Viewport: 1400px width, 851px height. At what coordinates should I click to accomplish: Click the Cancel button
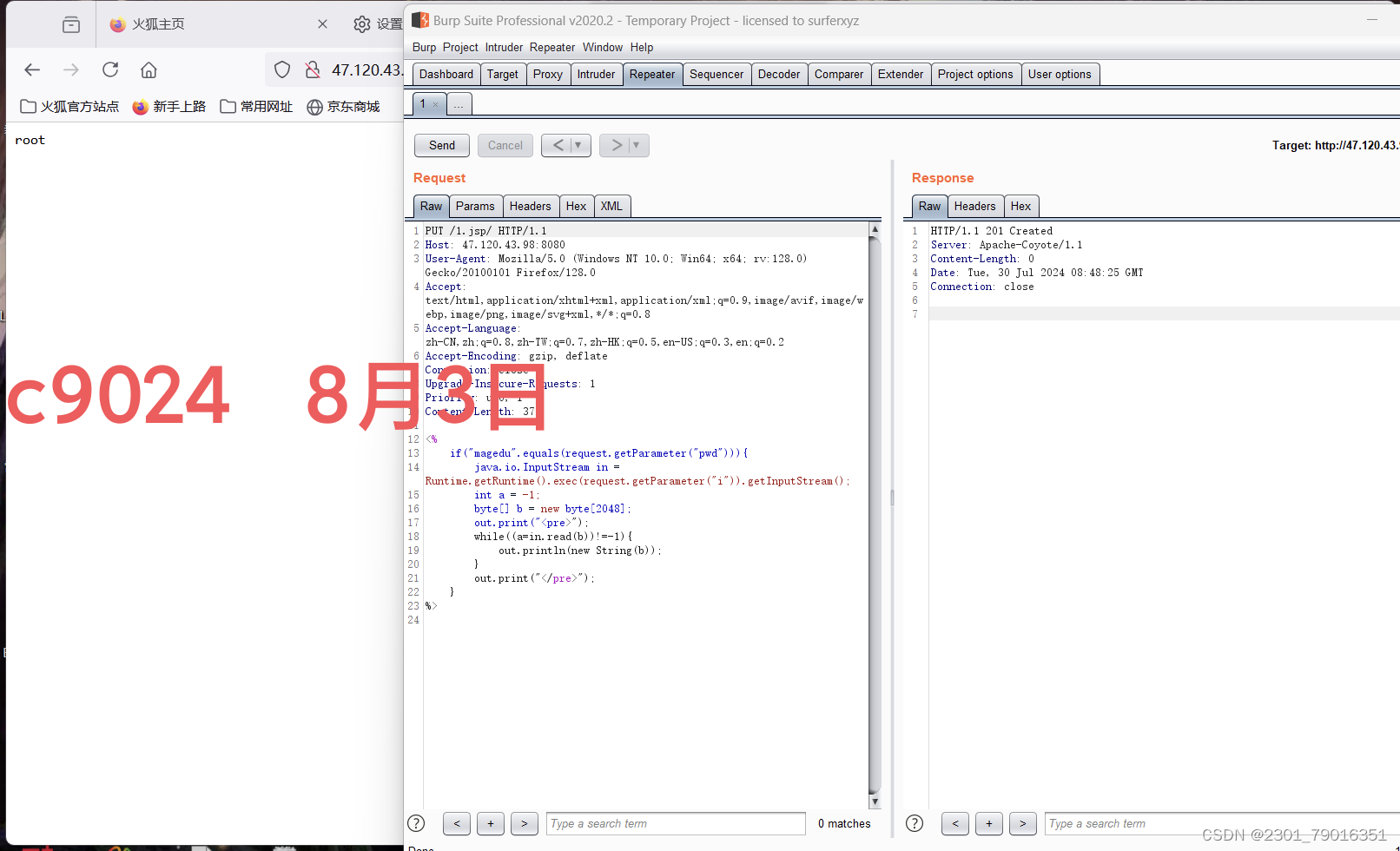pyautogui.click(x=505, y=145)
